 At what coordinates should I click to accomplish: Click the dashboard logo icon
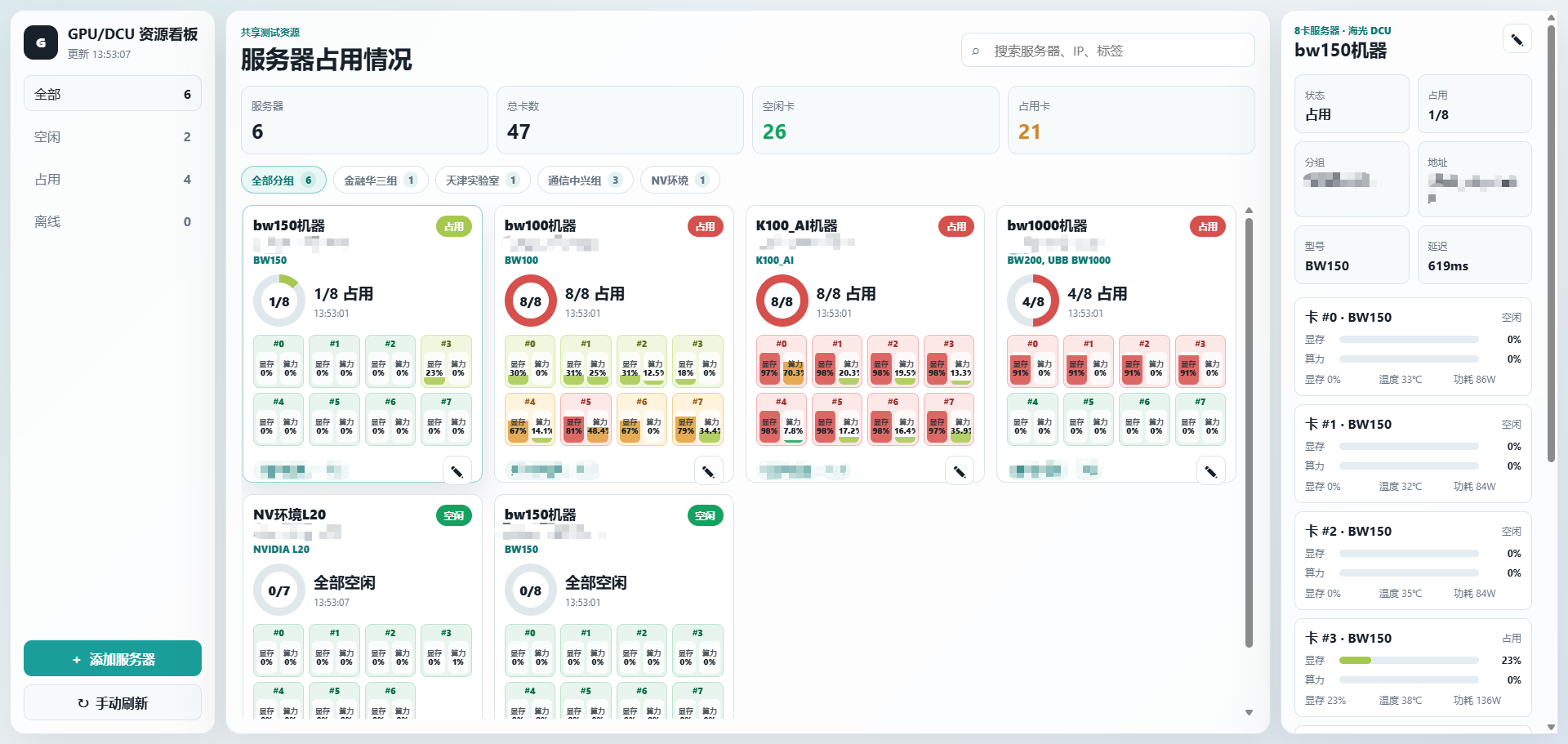tap(41, 42)
